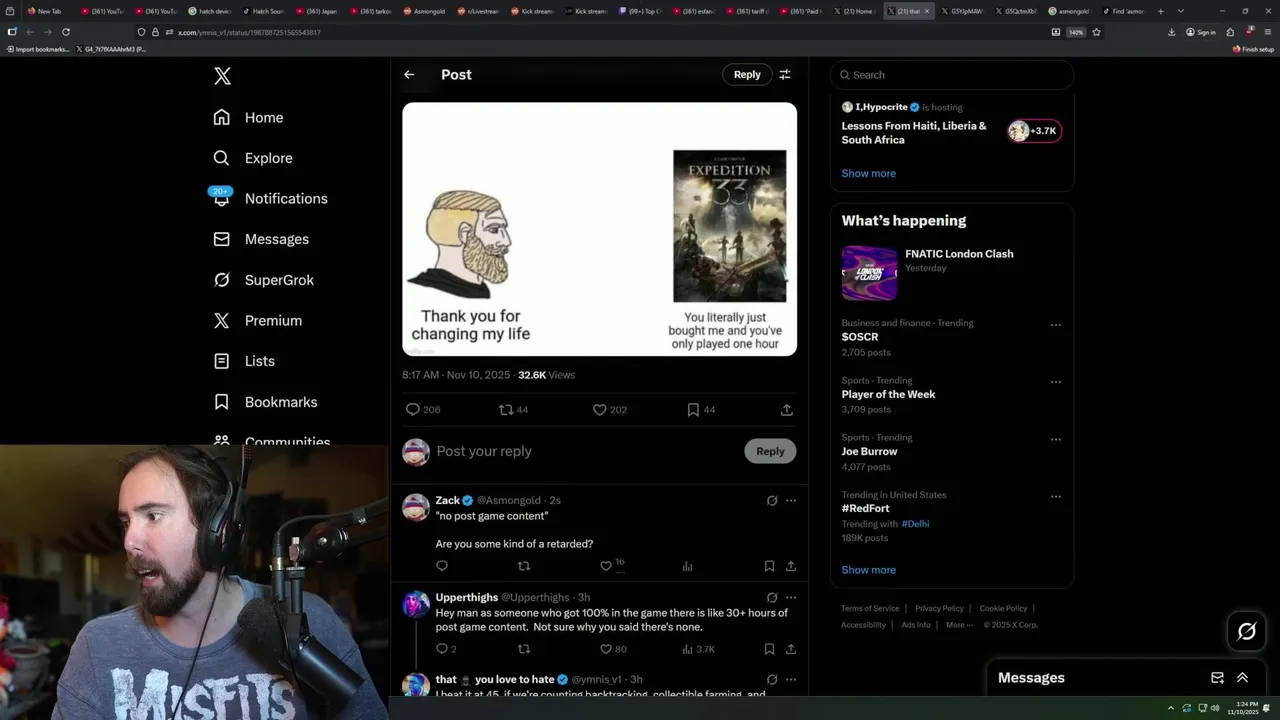The height and width of the screenshot is (720, 1280).
Task: Open FNATIC London Clash event card
Action: (x=951, y=273)
